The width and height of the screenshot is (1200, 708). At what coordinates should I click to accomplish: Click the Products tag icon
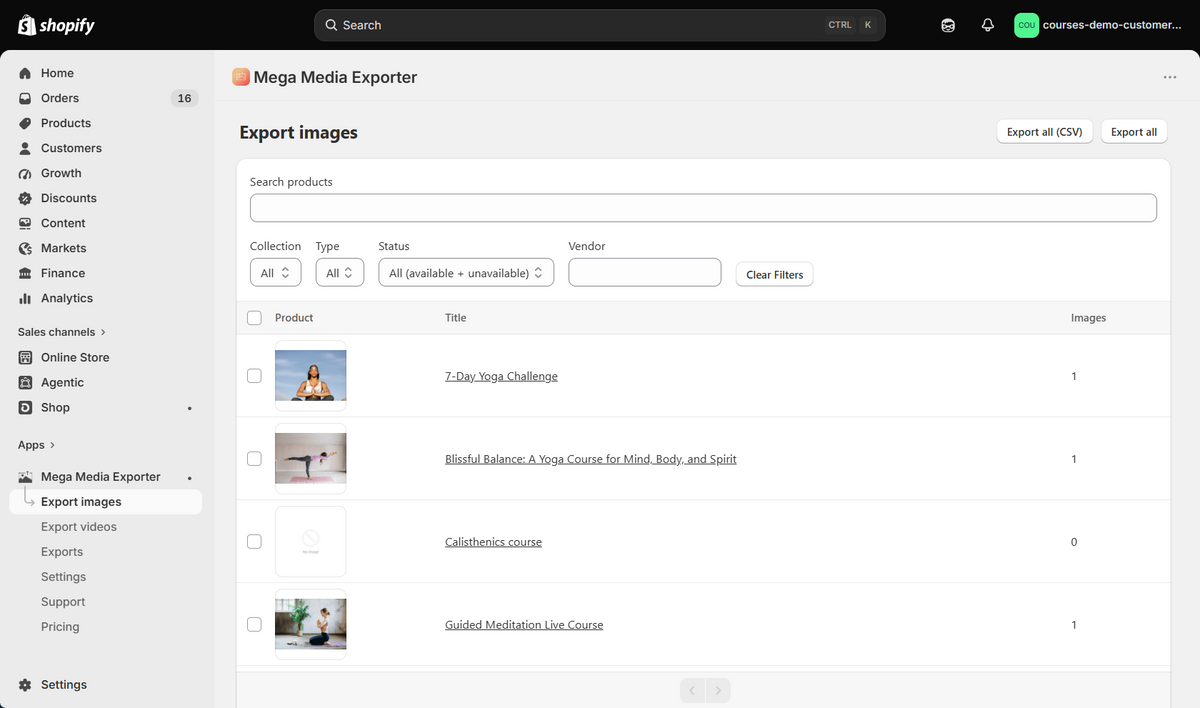point(26,123)
